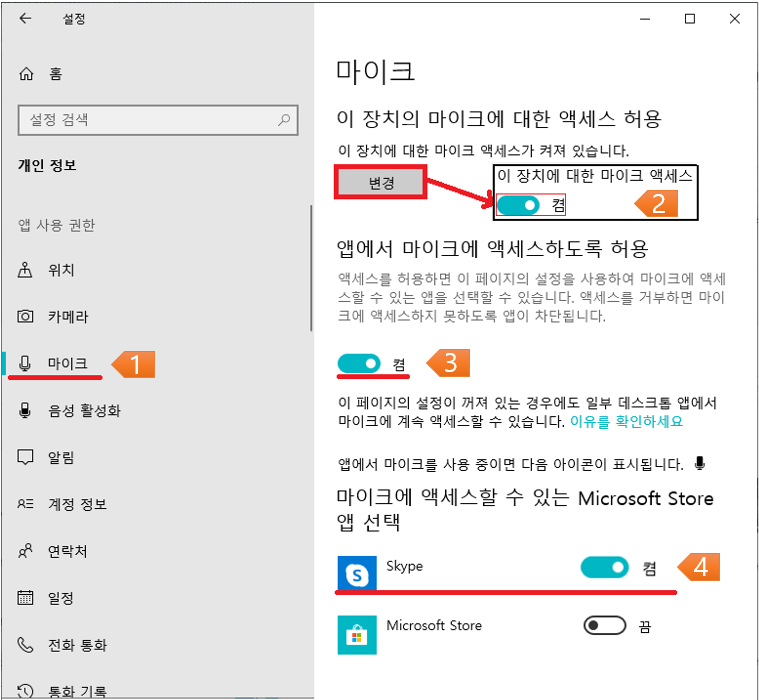Click the 개인 정보 section label
The height and width of the screenshot is (700, 759).
47,165
